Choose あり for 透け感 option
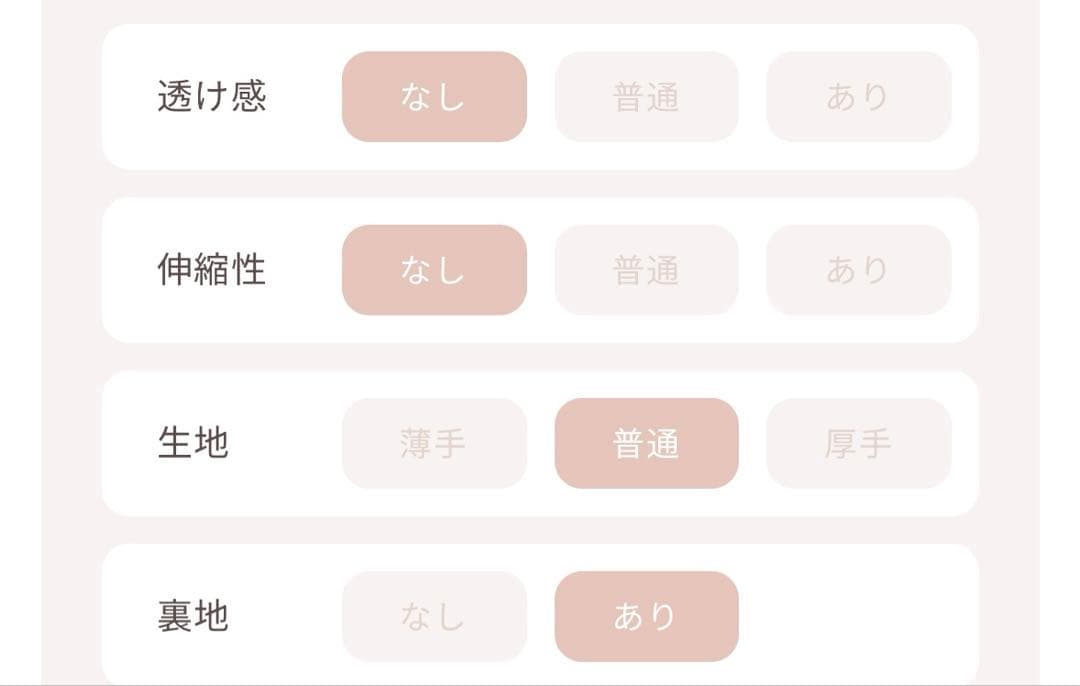 859,96
